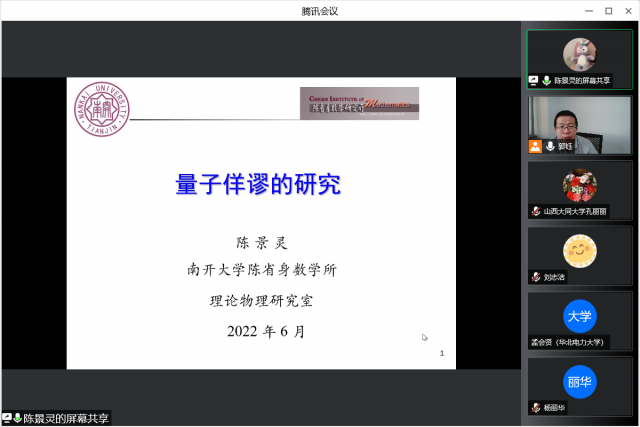Screen dimensions: 640x427
Task: Click muted mic icon for 山西大同大学孔丽丽
Action: pyautogui.click(x=536, y=212)
